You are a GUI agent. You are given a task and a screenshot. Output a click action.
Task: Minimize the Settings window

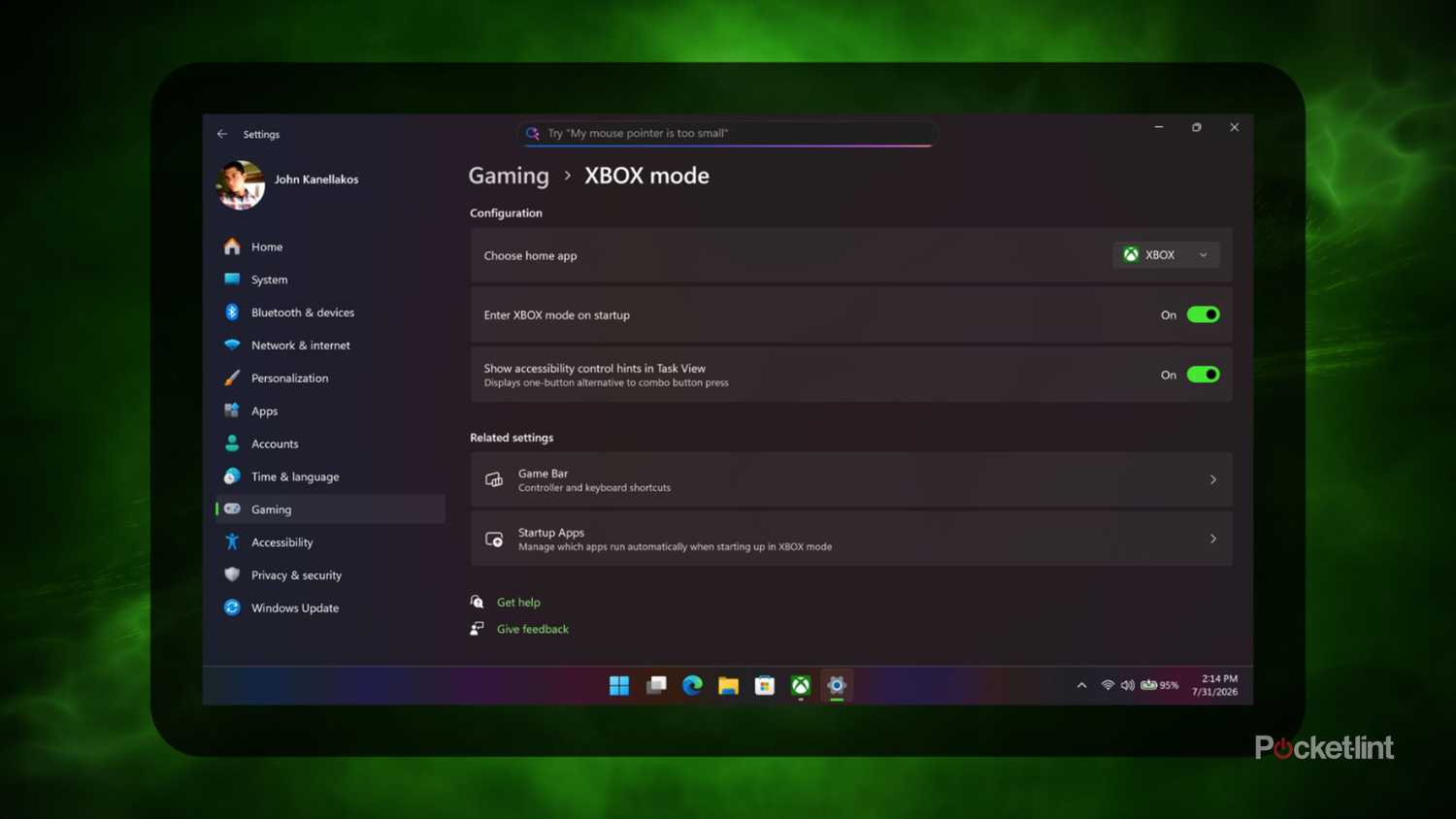click(x=1159, y=127)
